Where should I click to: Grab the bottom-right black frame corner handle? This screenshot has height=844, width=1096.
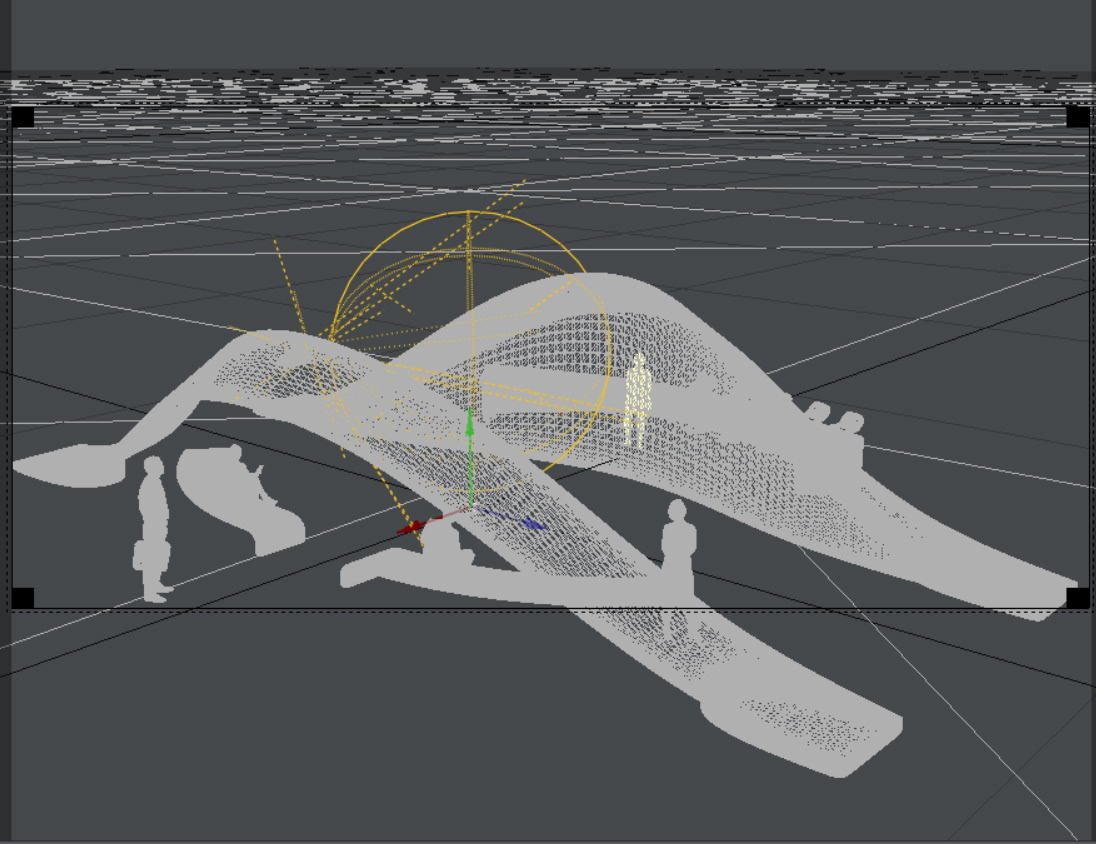(x=1077, y=598)
